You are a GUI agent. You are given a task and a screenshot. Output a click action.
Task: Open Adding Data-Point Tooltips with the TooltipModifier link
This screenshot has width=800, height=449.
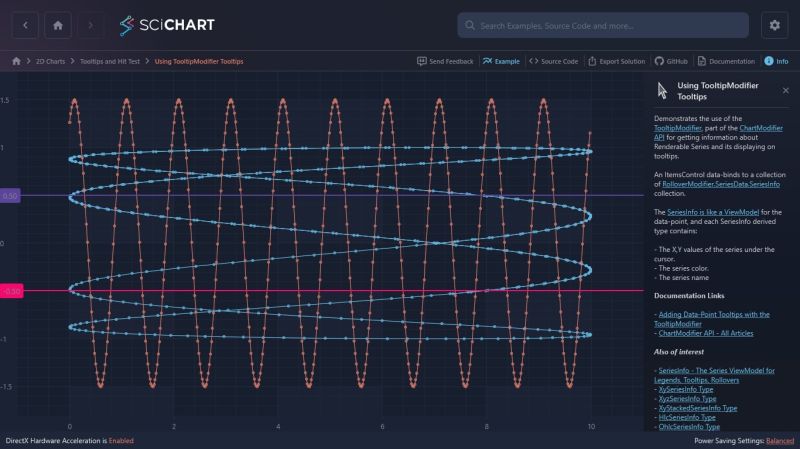[714, 319]
